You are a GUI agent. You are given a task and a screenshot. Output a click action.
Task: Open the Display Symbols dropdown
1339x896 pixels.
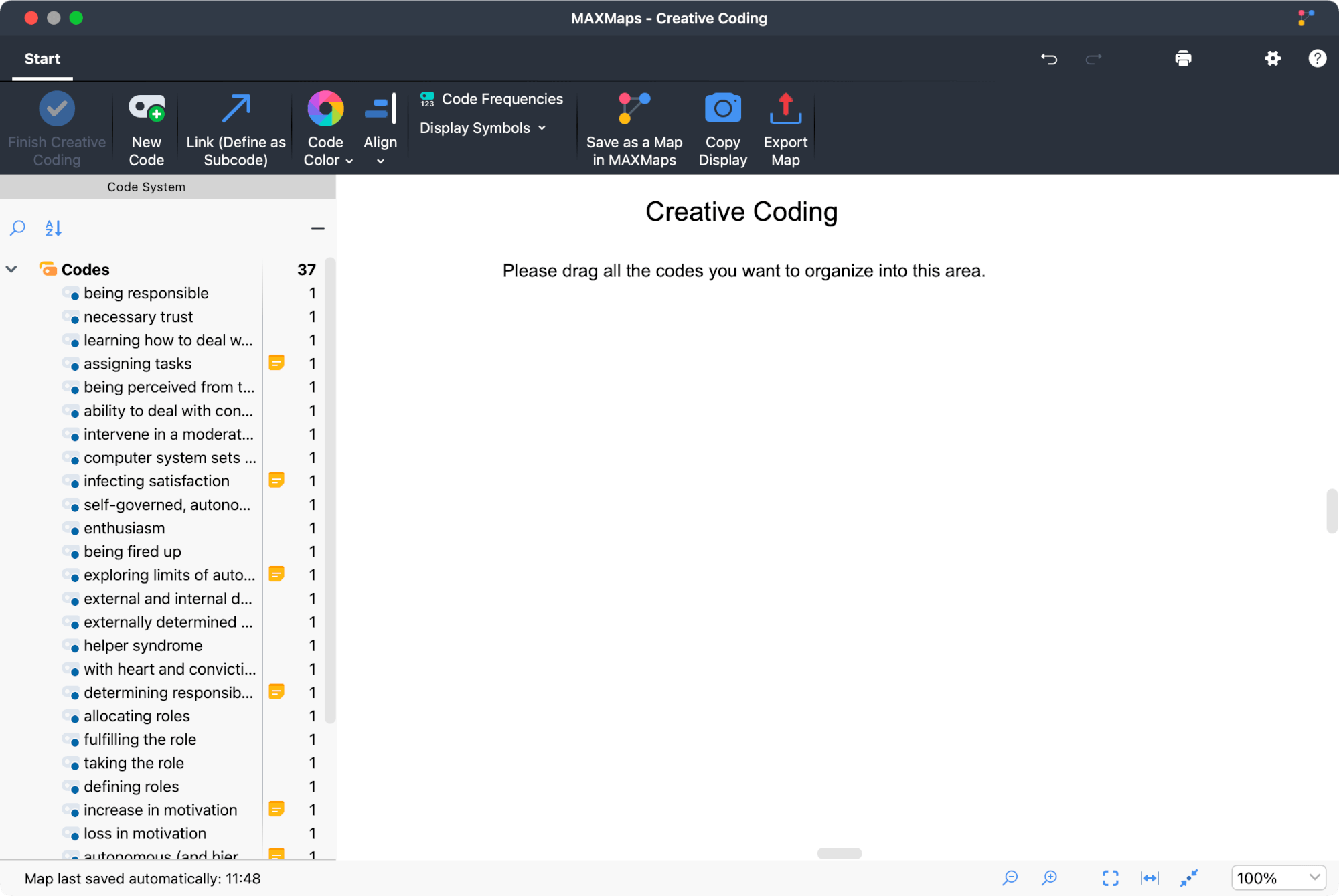coord(482,128)
